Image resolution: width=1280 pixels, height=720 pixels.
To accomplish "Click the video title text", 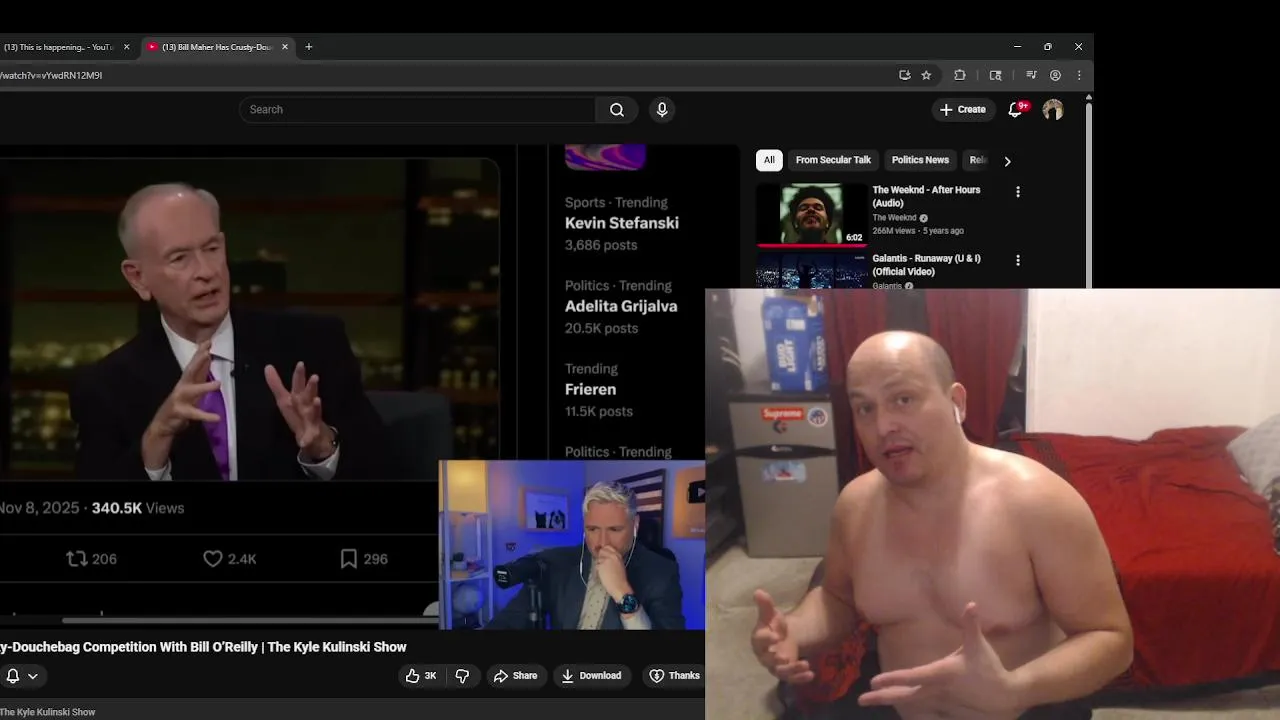I will (203, 647).
